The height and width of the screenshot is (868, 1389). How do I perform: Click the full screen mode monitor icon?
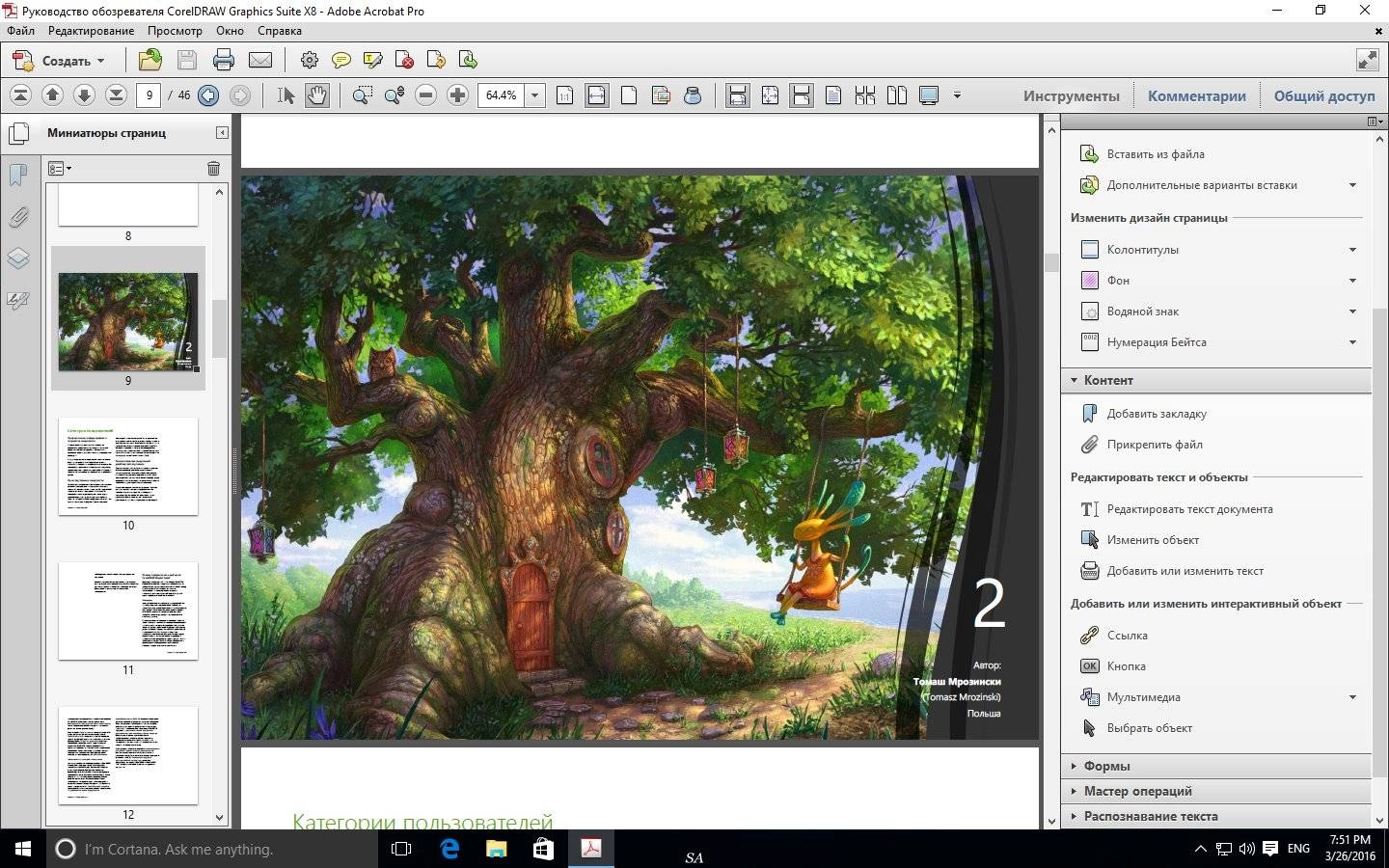point(929,95)
